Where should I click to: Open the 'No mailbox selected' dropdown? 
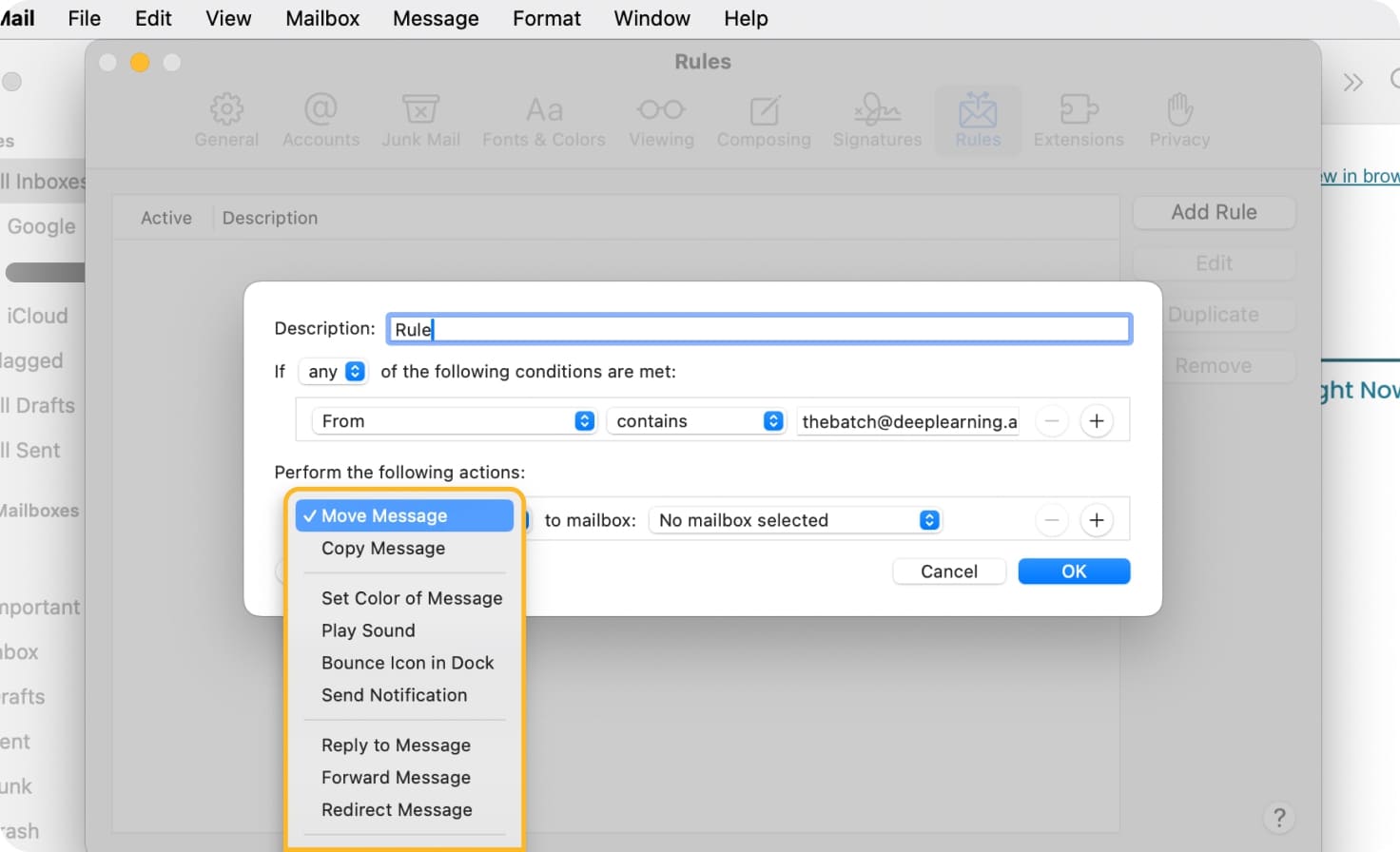(795, 520)
